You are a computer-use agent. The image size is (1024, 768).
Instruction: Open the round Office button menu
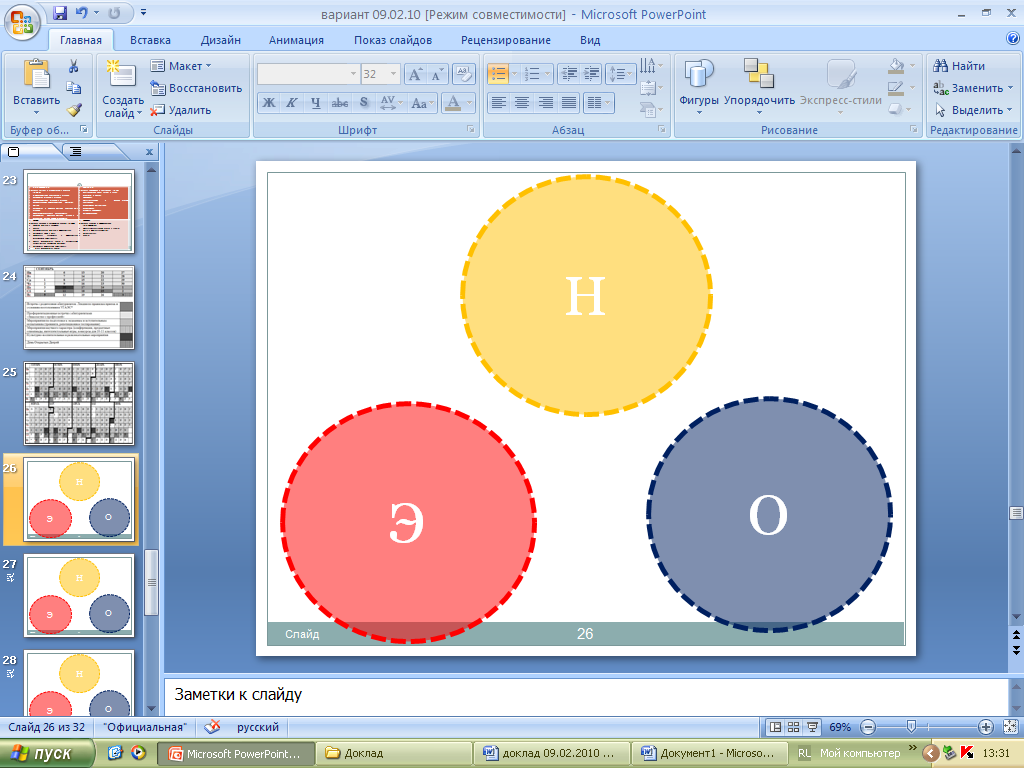[22, 22]
